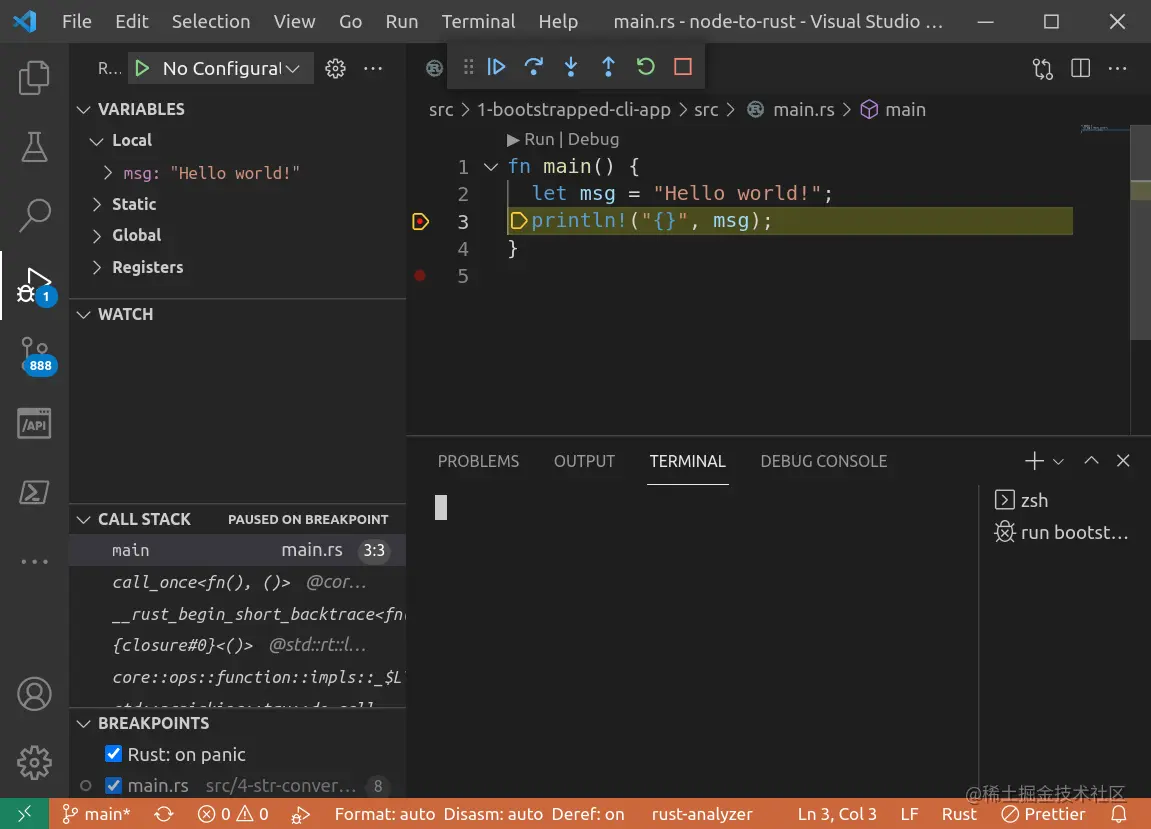1151x829 pixels.
Task: Collapse the CALL STACK section
Action: click(x=84, y=519)
